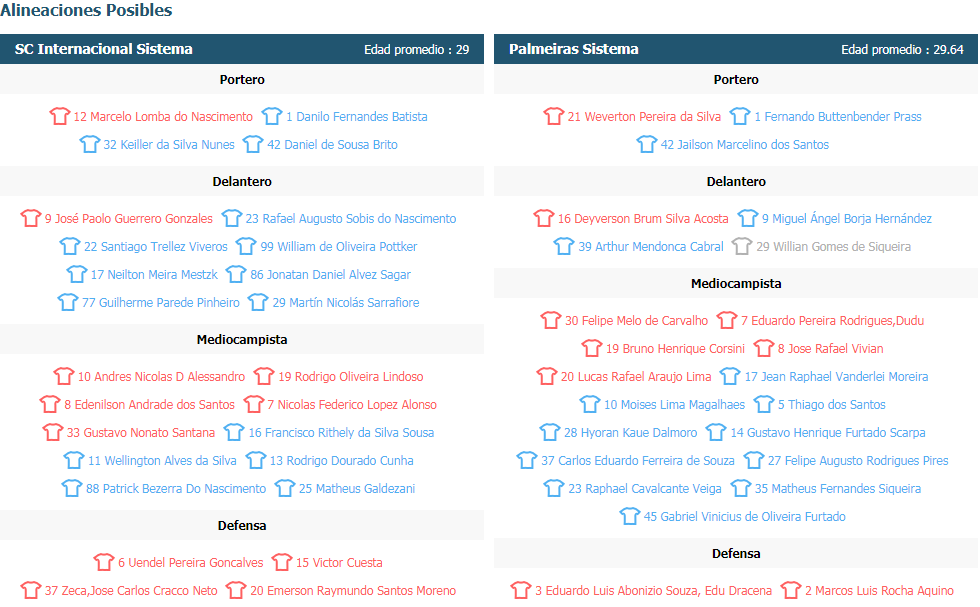
Task: Click red jersey icon beside José Paolo Guerrero
Action: point(31,218)
